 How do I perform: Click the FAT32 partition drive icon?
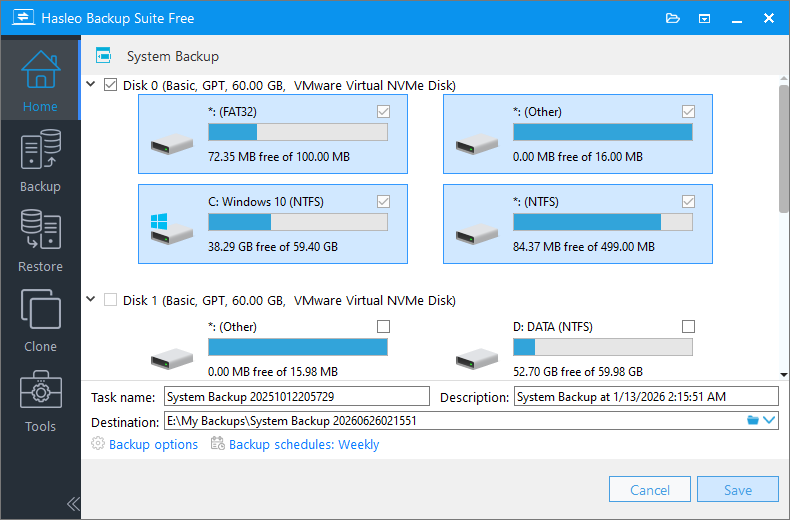pos(172,144)
